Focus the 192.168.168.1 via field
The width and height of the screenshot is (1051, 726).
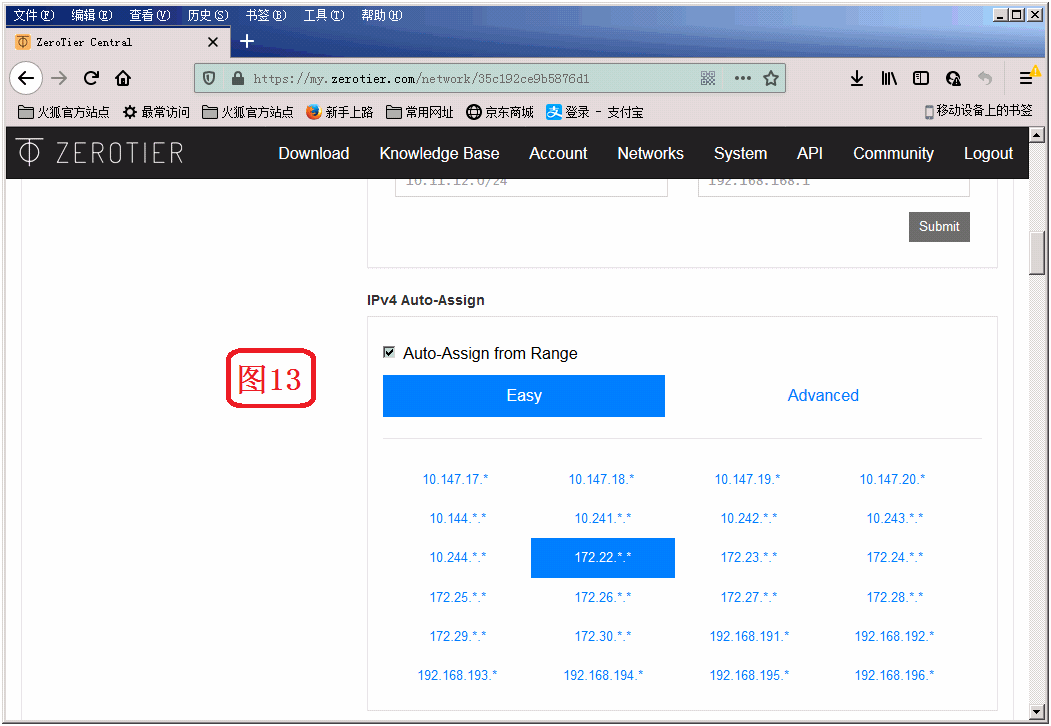pyautogui.click(x=834, y=186)
